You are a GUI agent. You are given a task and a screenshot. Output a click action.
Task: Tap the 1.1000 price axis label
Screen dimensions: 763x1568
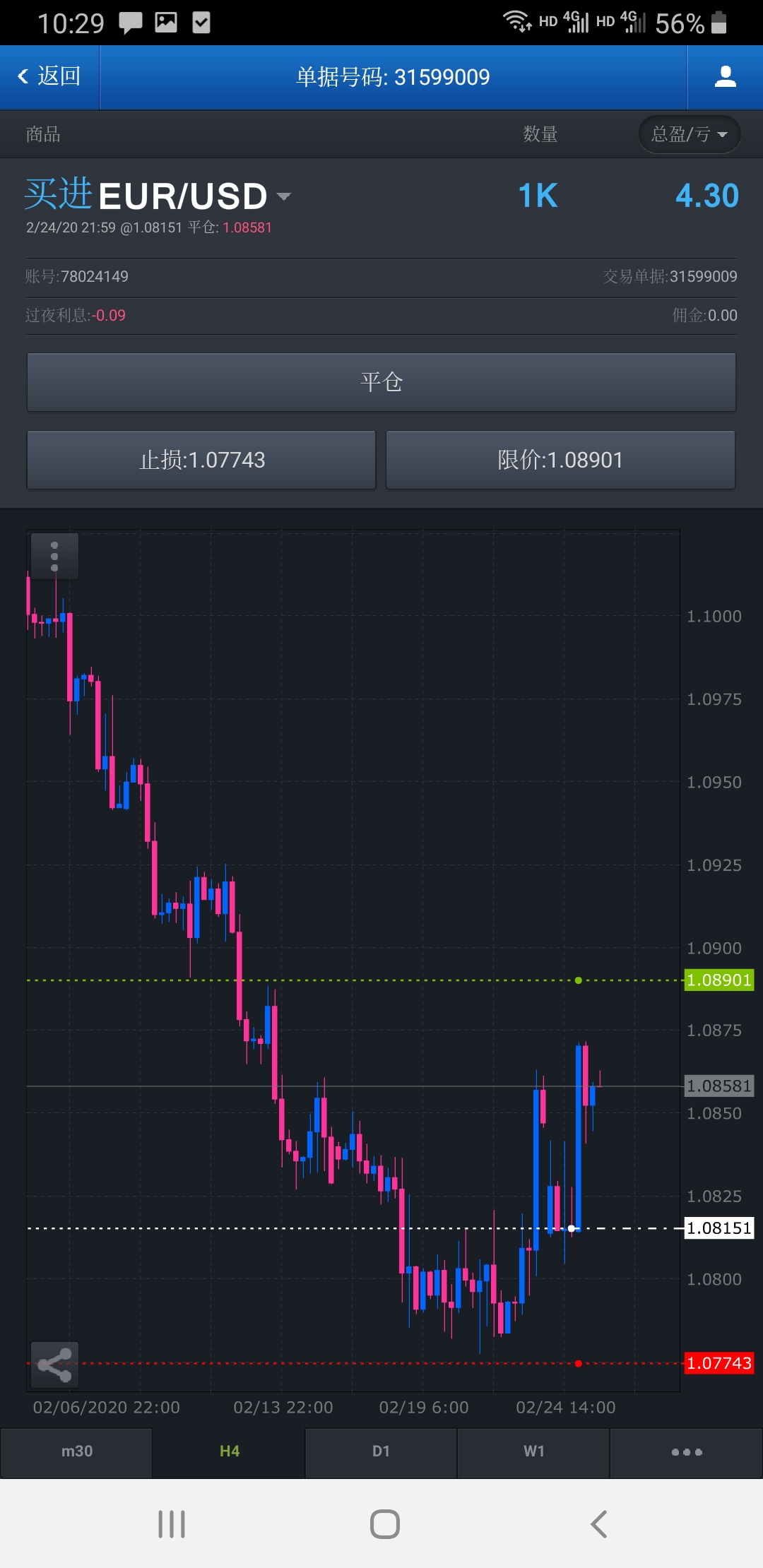[714, 616]
